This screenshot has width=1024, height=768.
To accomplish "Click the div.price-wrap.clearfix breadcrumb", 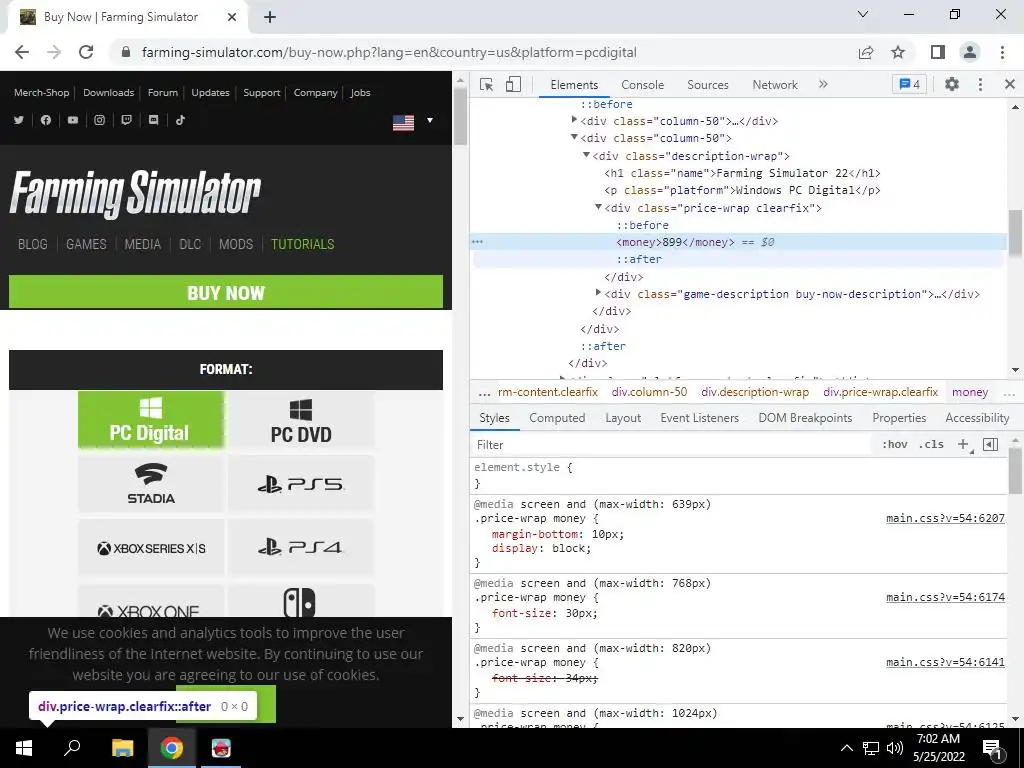I will coord(880,392).
